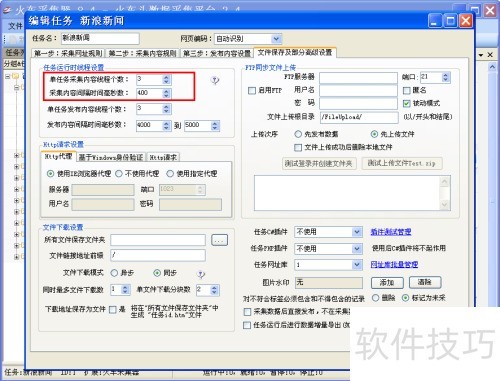Choose 同步 file download mode
The image size is (500, 381).
tap(157, 273)
